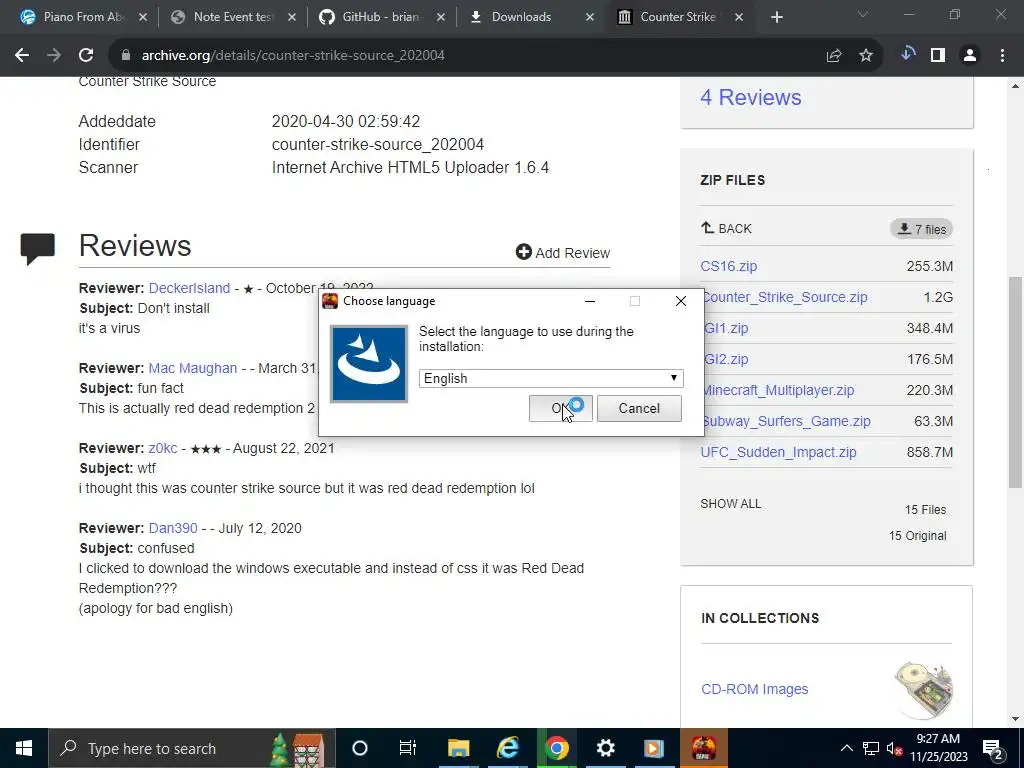Click the network icon in system tray
Screen dimensions: 1024x768
[x=871, y=748]
